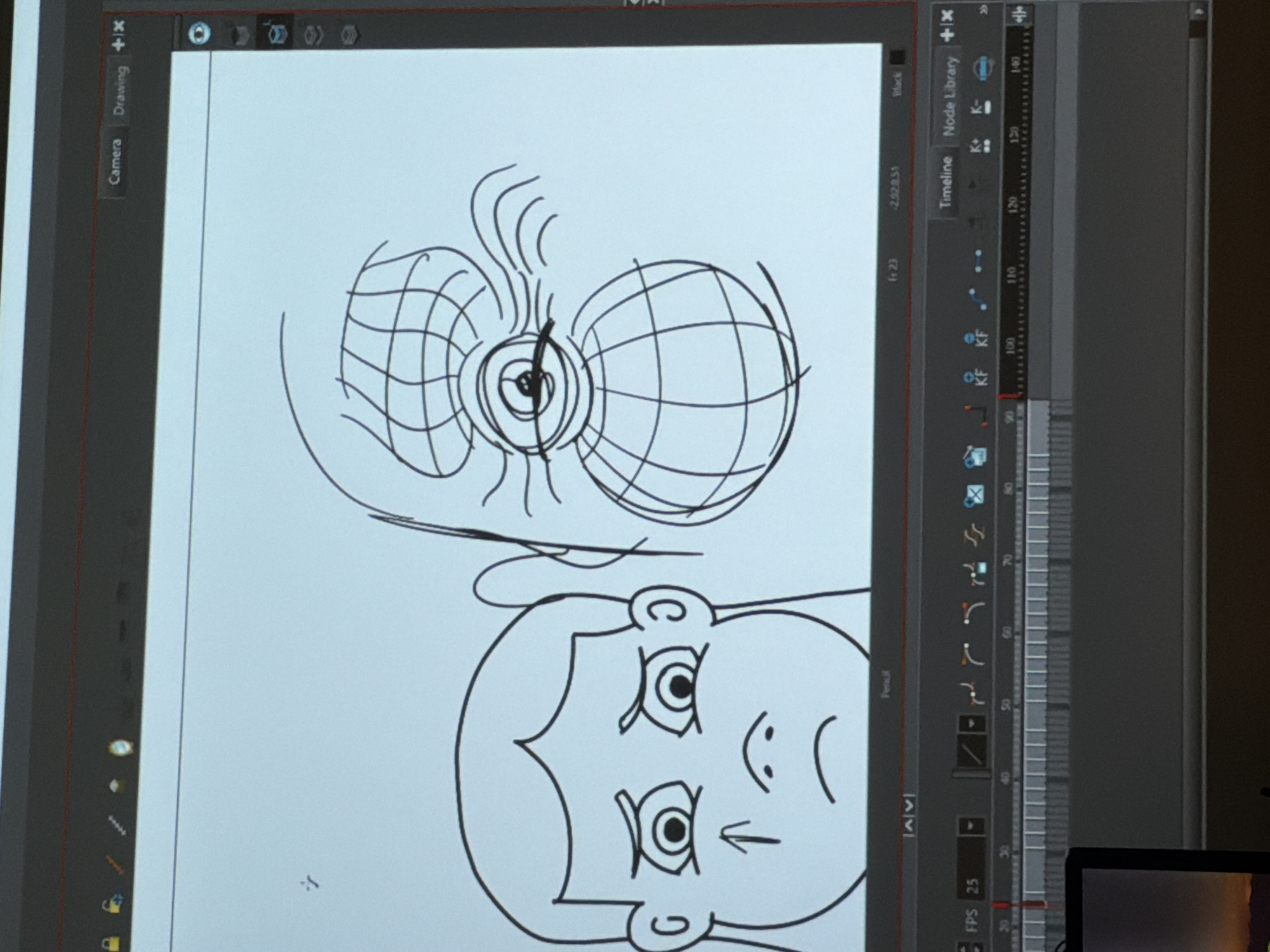
Task: Click the create empty drawing icon
Action: [975, 456]
